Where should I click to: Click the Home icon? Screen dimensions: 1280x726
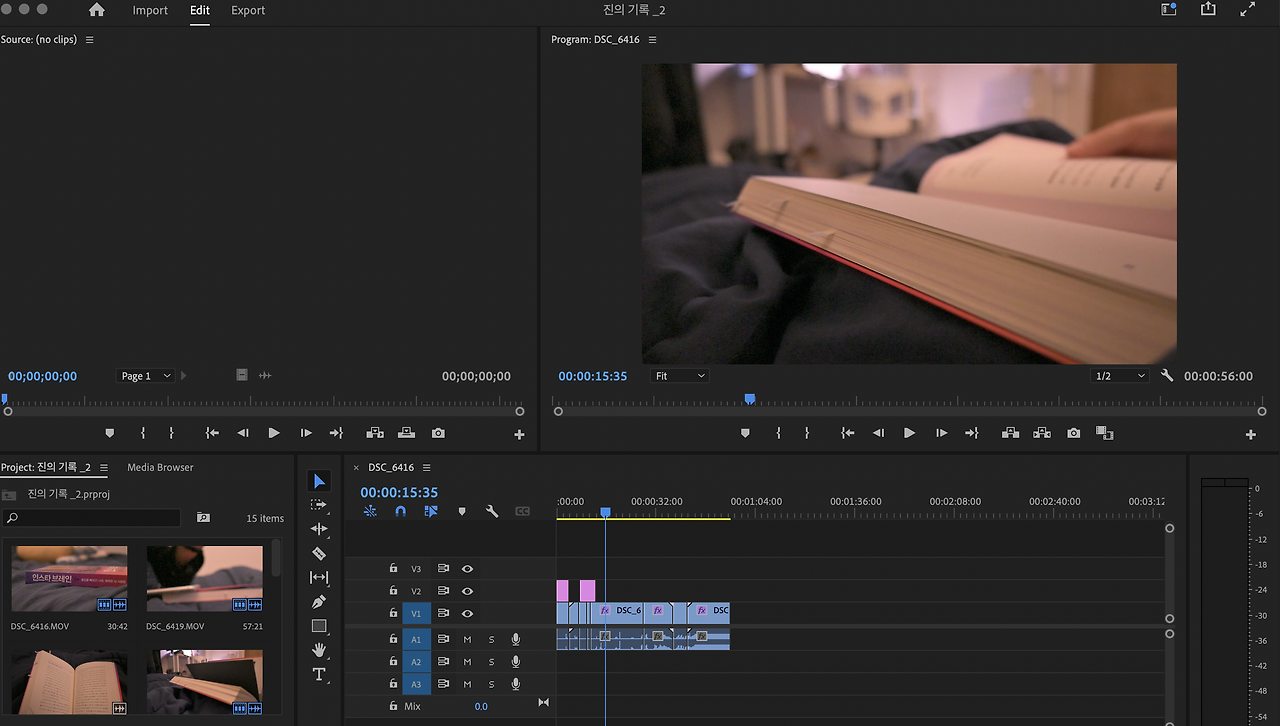click(x=96, y=10)
